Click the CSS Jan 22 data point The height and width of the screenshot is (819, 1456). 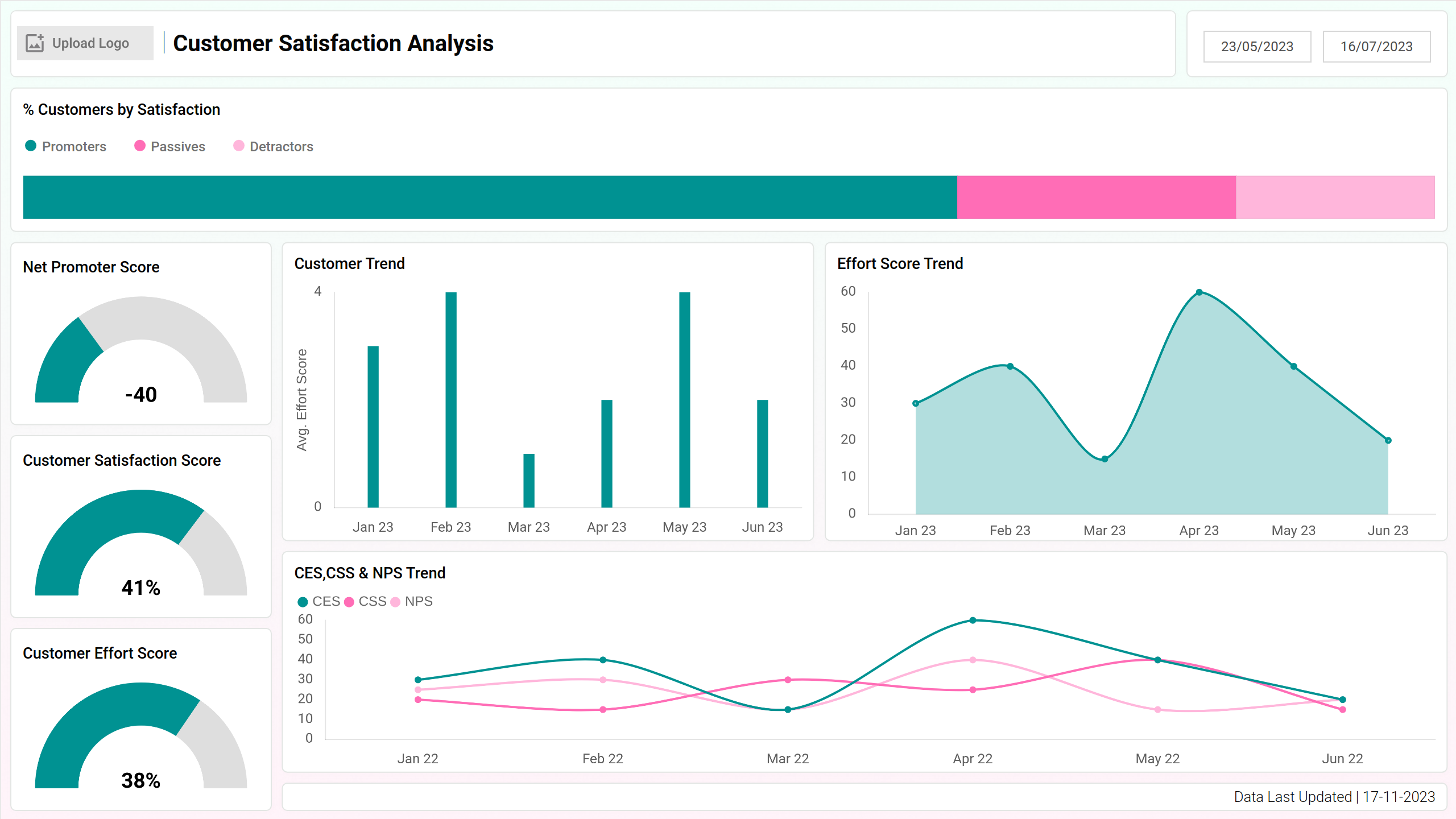[x=418, y=700]
